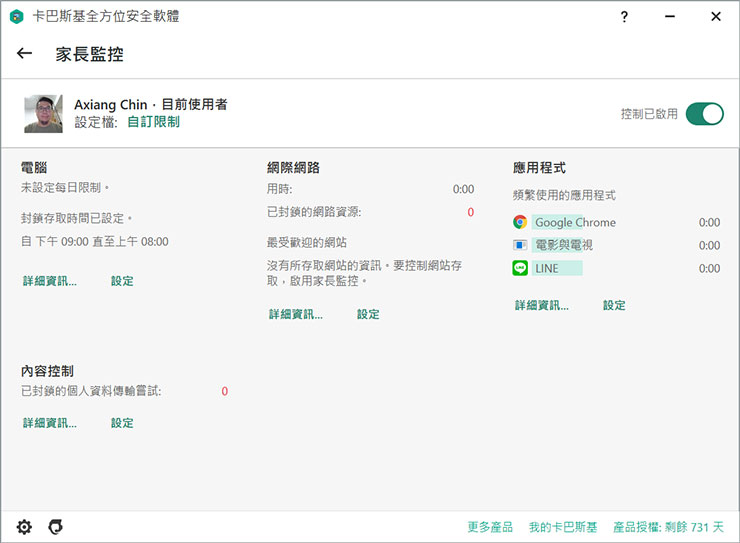Screen dimensions: 740x543
Task: Close the Kaspersky window
Action: (715, 17)
